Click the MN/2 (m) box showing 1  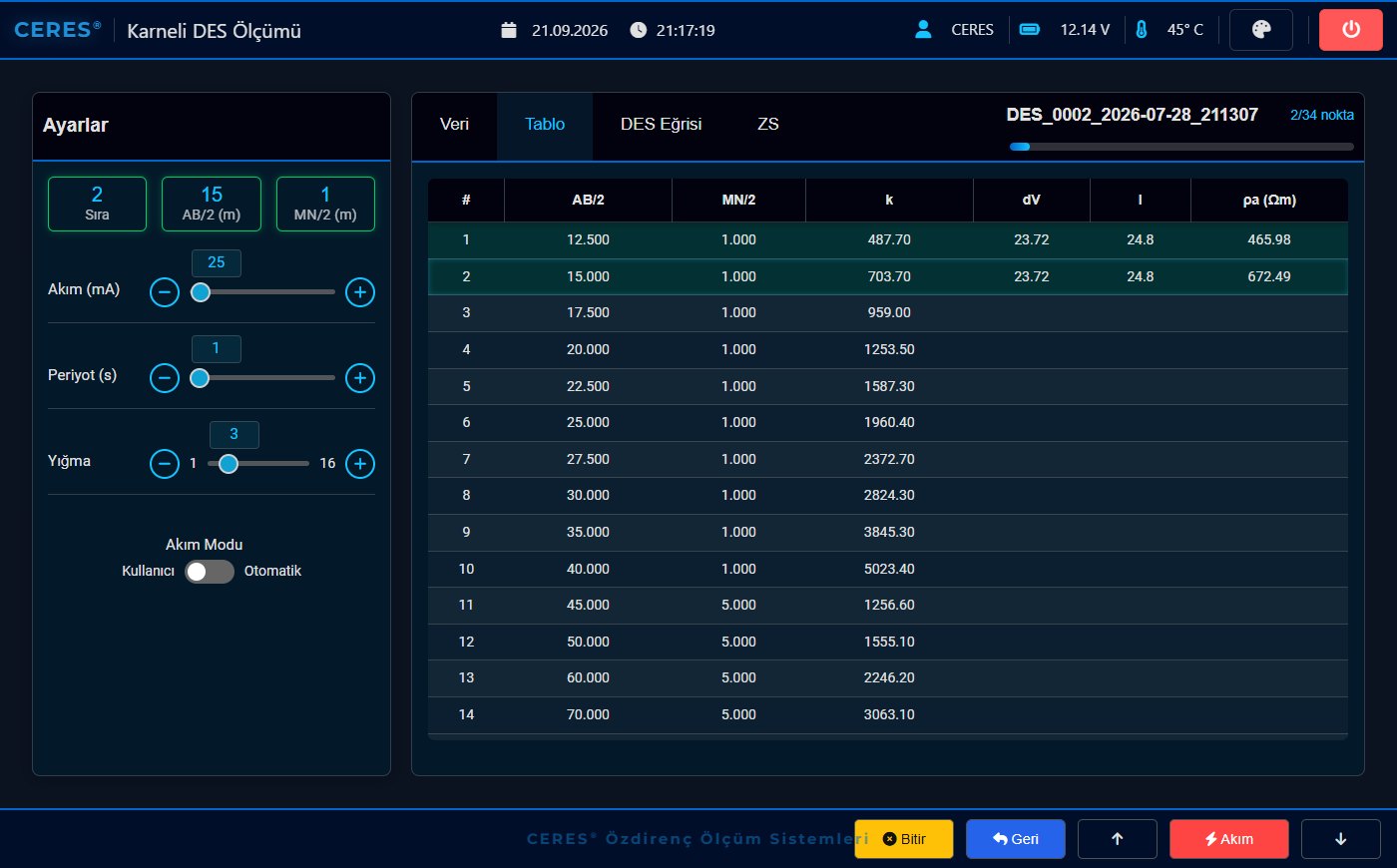click(x=325, y=204)
